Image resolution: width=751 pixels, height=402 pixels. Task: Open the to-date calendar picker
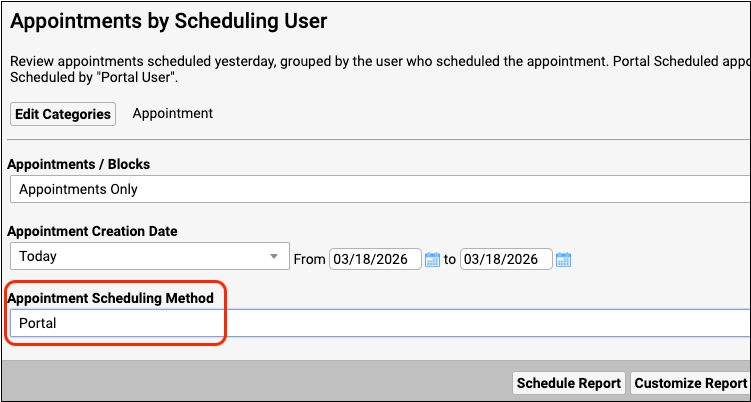click(x=563, y=260)
